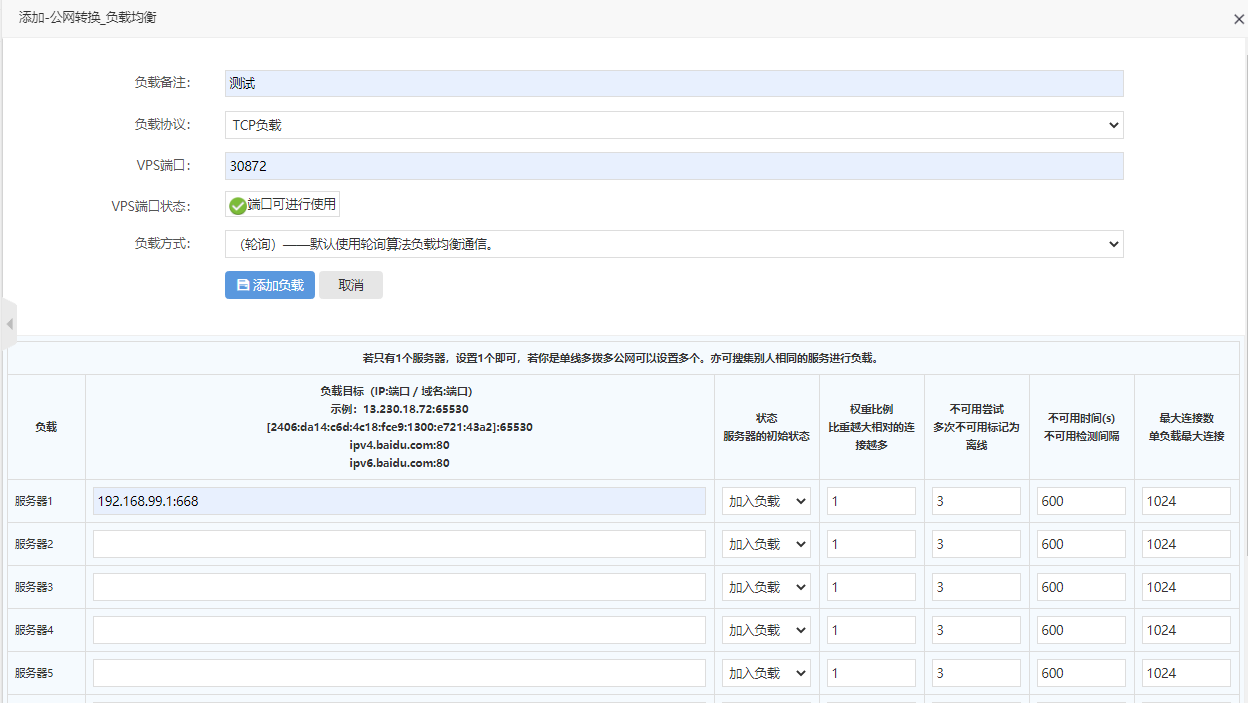This screenshot has width=1248, height=703.
Task: Open 服务器1 状态 dropdown
Action: point(766,501)
